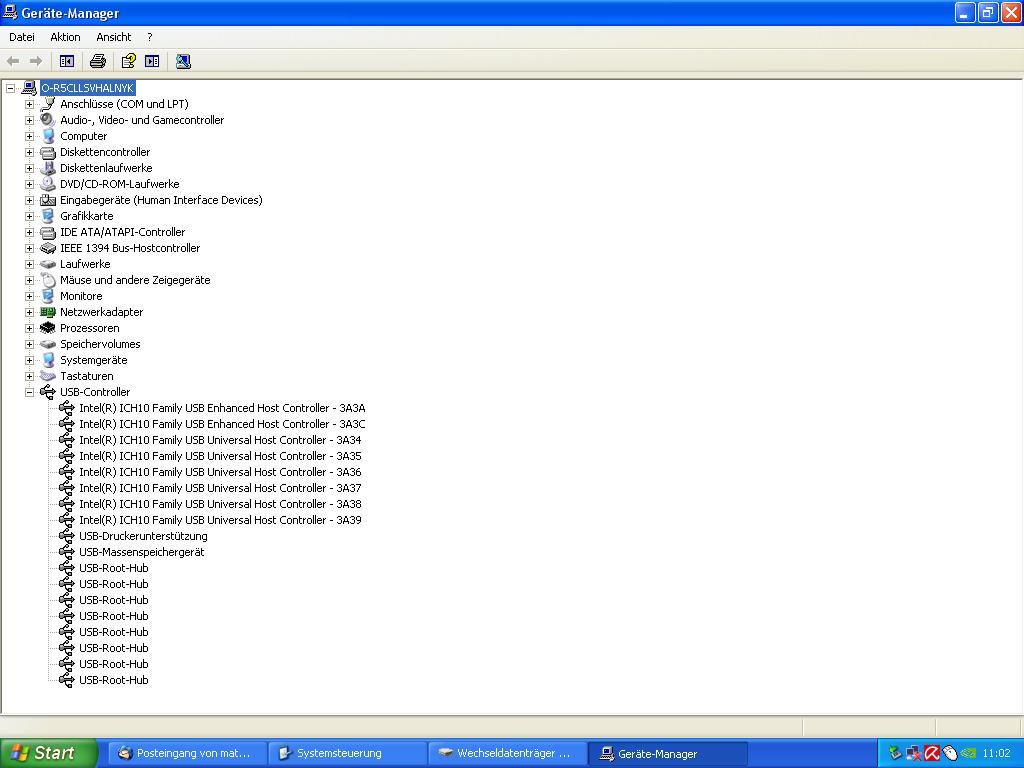The image size is (1024, 768).
Task: Expand the Laufwerke node
Action: pyautogui.click(x=29, y=264)
